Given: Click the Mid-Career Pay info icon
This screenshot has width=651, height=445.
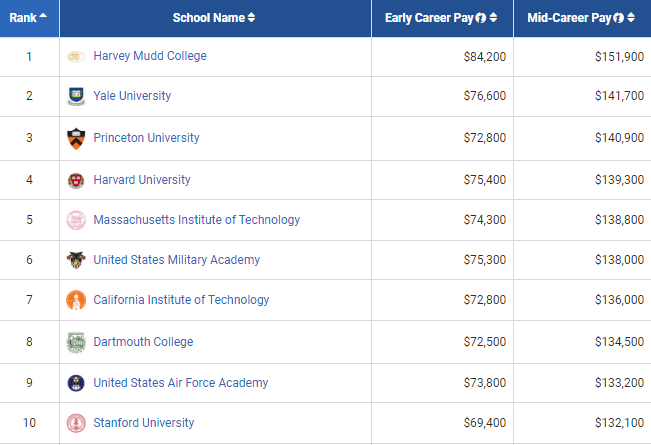Looking at the screenshot, I should tap(619, 18).
